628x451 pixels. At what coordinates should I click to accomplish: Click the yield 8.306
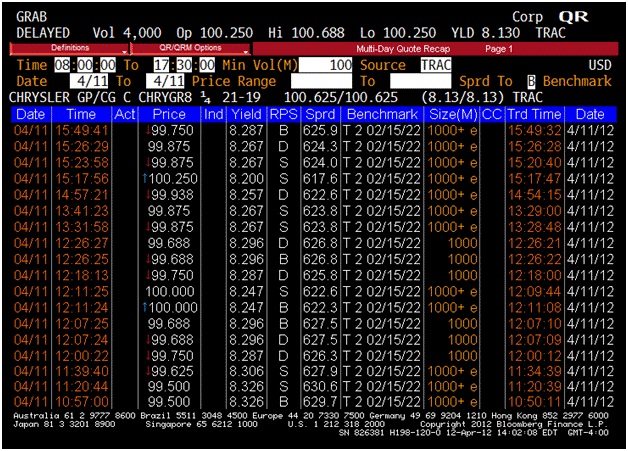point(246,371)
